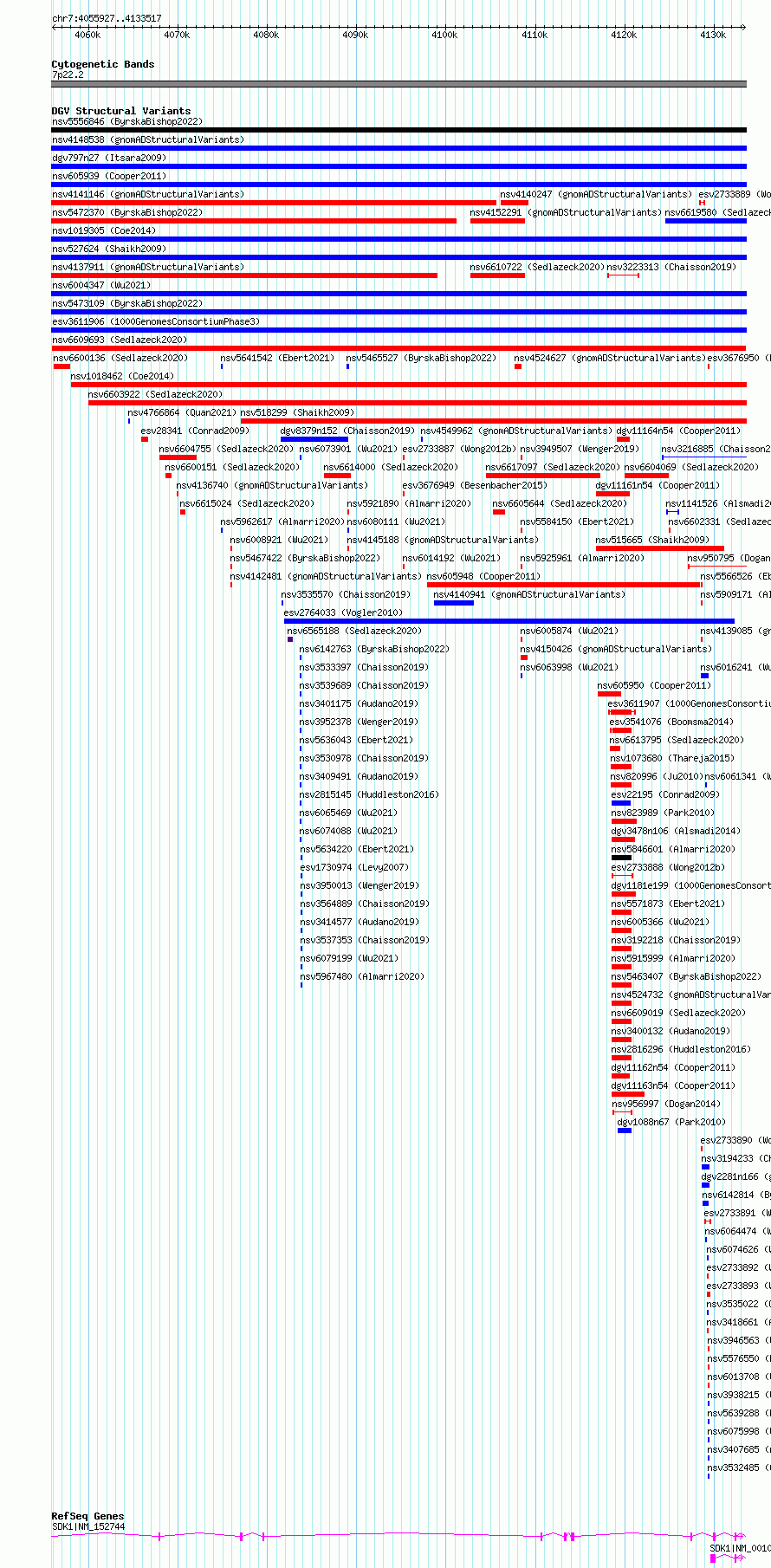
Task: Click black bar of nsv5846601 (Almarri2020)
Action: [x=621, y=858]
